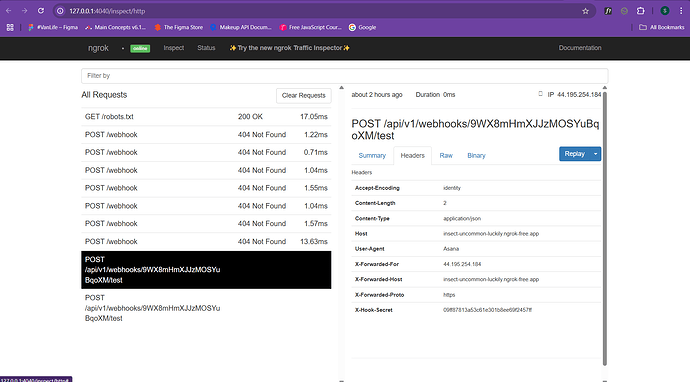690x382 pixels.
Task: Open the browser extensions puzzle icon
Action: coord(641,11)
